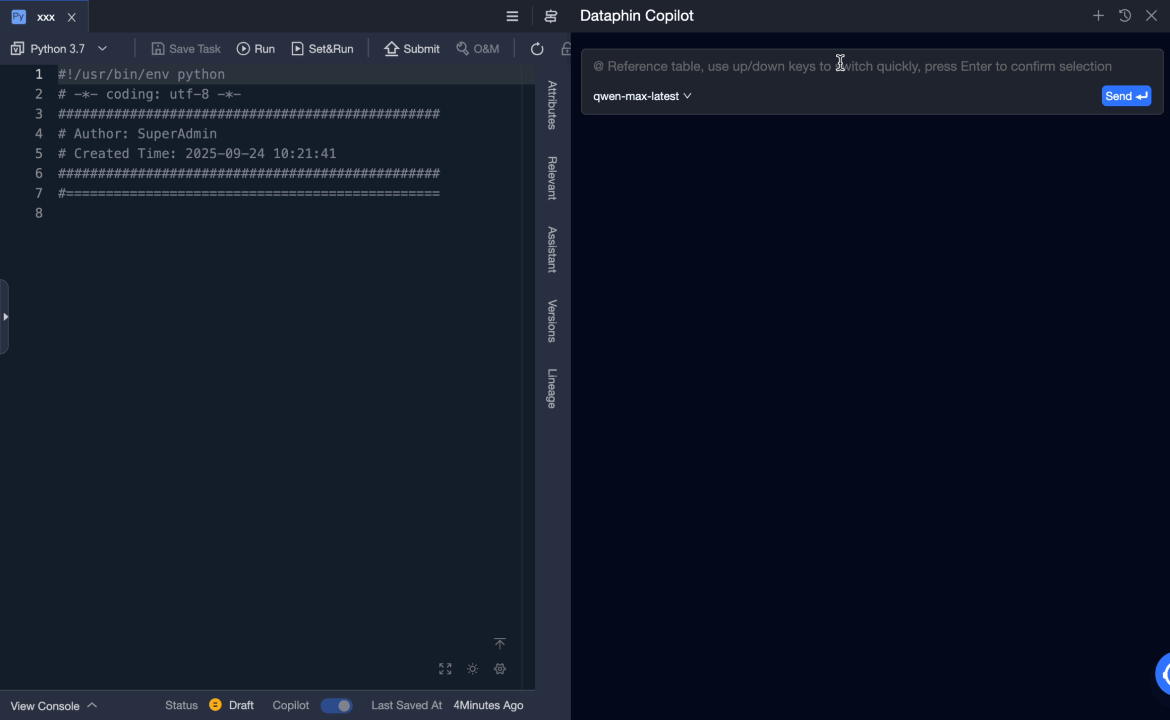This screenshot has width=1170, height=720.
Task: Toggle the editor light/dark theme icon
Action: pos(472,669)
